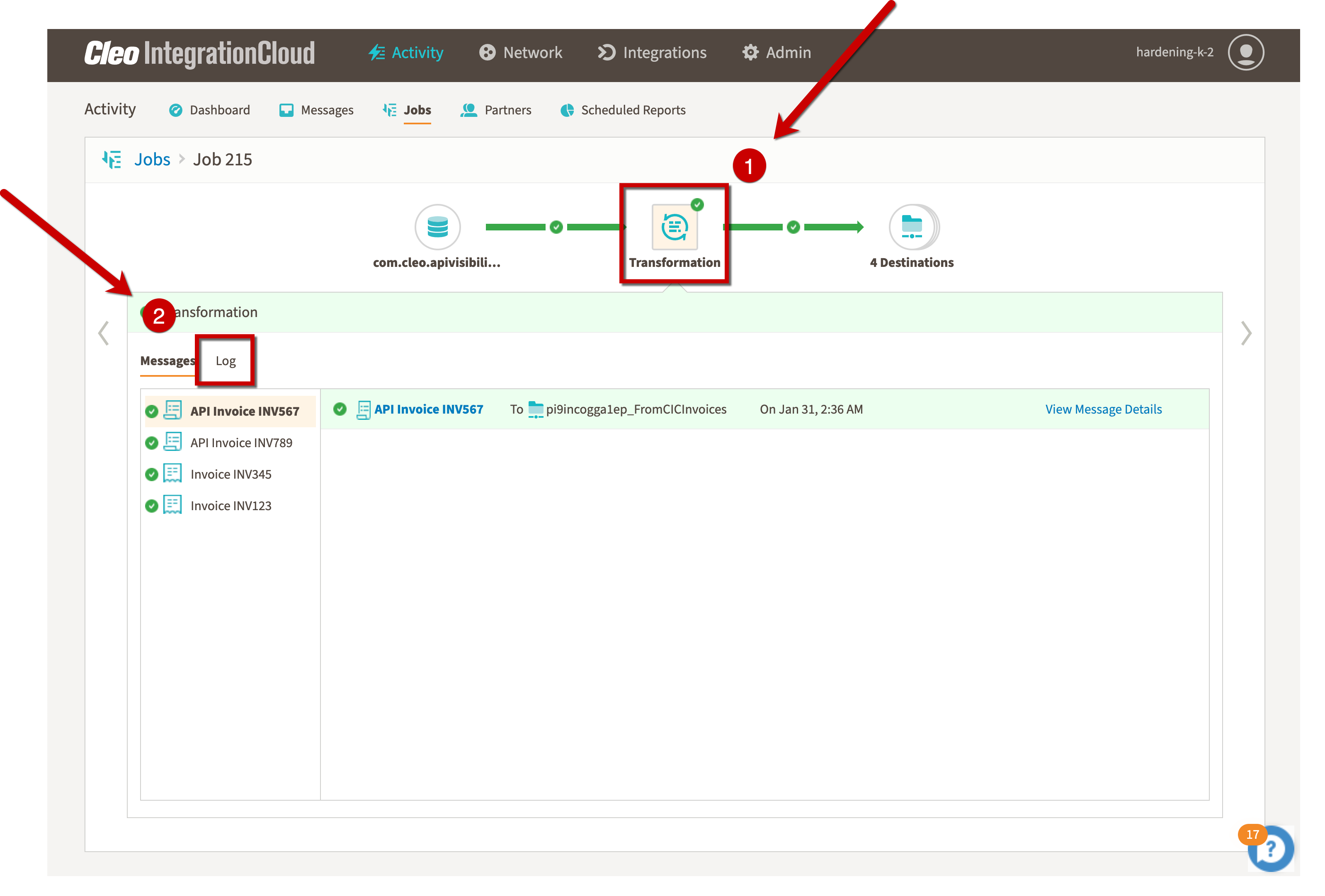Screen dimensions: 1325x896
Task: Click the success check between source and Transformation
Action: pyautogui.click(x=556, y=228)
